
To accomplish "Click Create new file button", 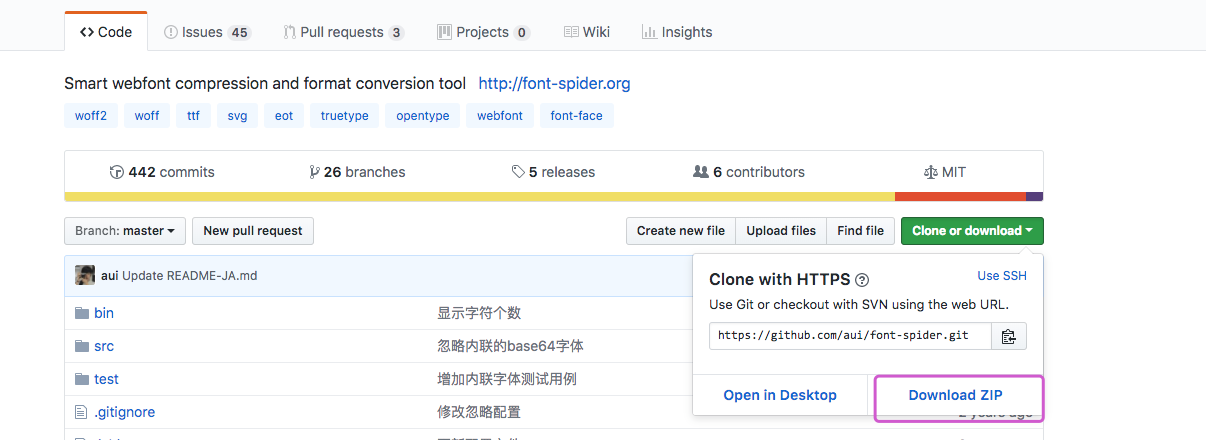I will (681, 231).
